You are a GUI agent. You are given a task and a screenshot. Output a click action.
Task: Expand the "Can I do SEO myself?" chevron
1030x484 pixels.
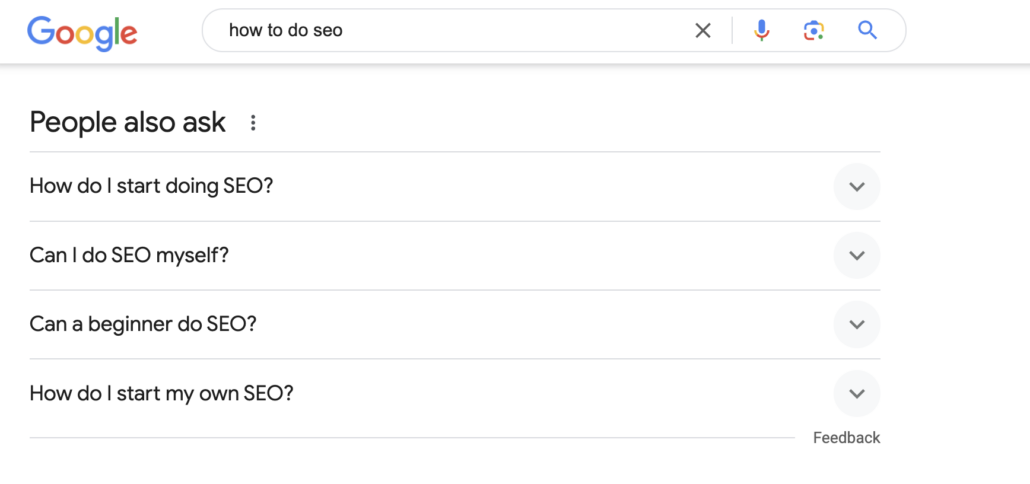coord(856,256)
